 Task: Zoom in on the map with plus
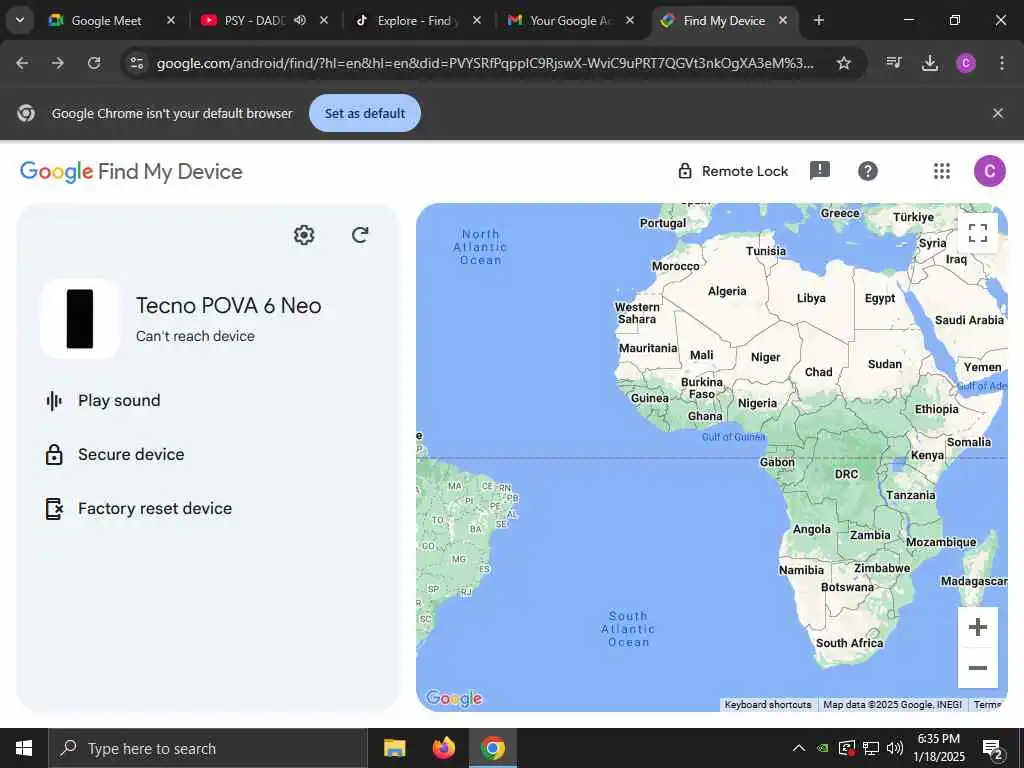978,628
